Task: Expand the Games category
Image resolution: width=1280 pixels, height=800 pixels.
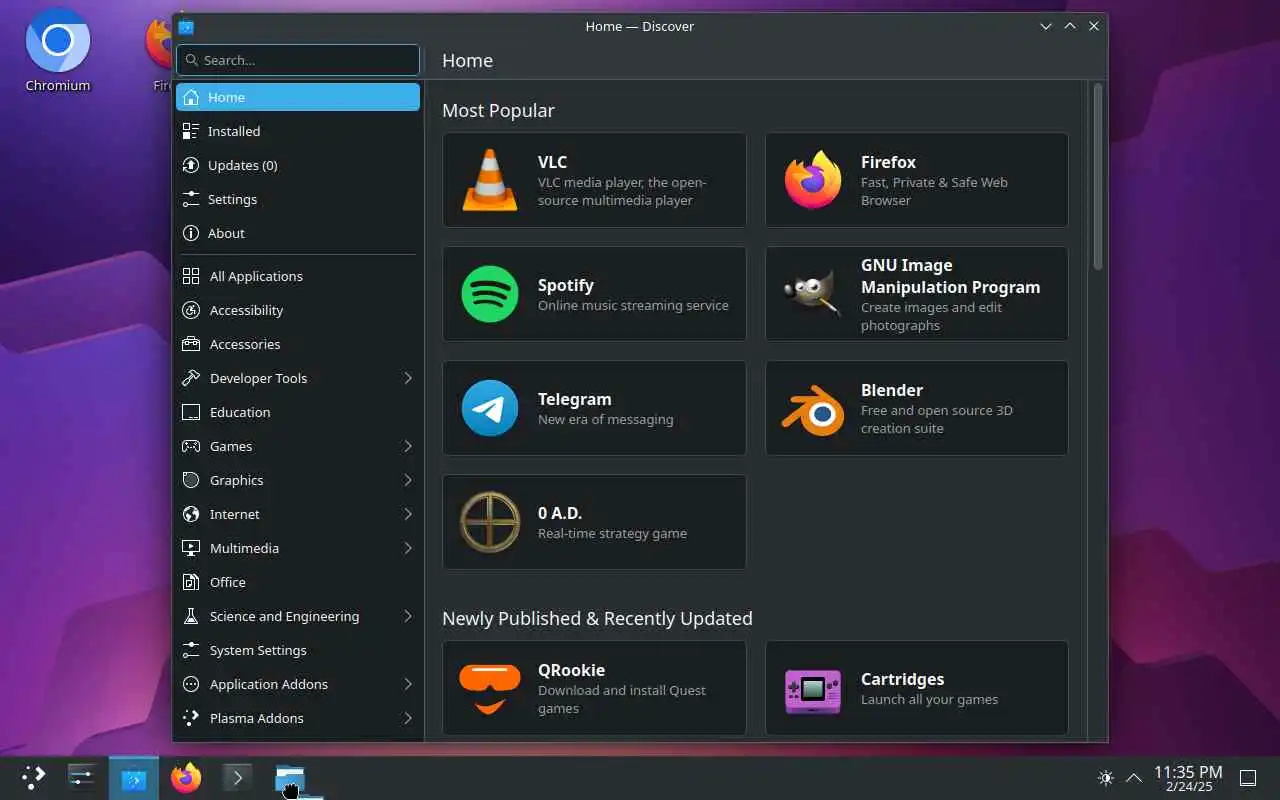Action: [x=408, y=446]
